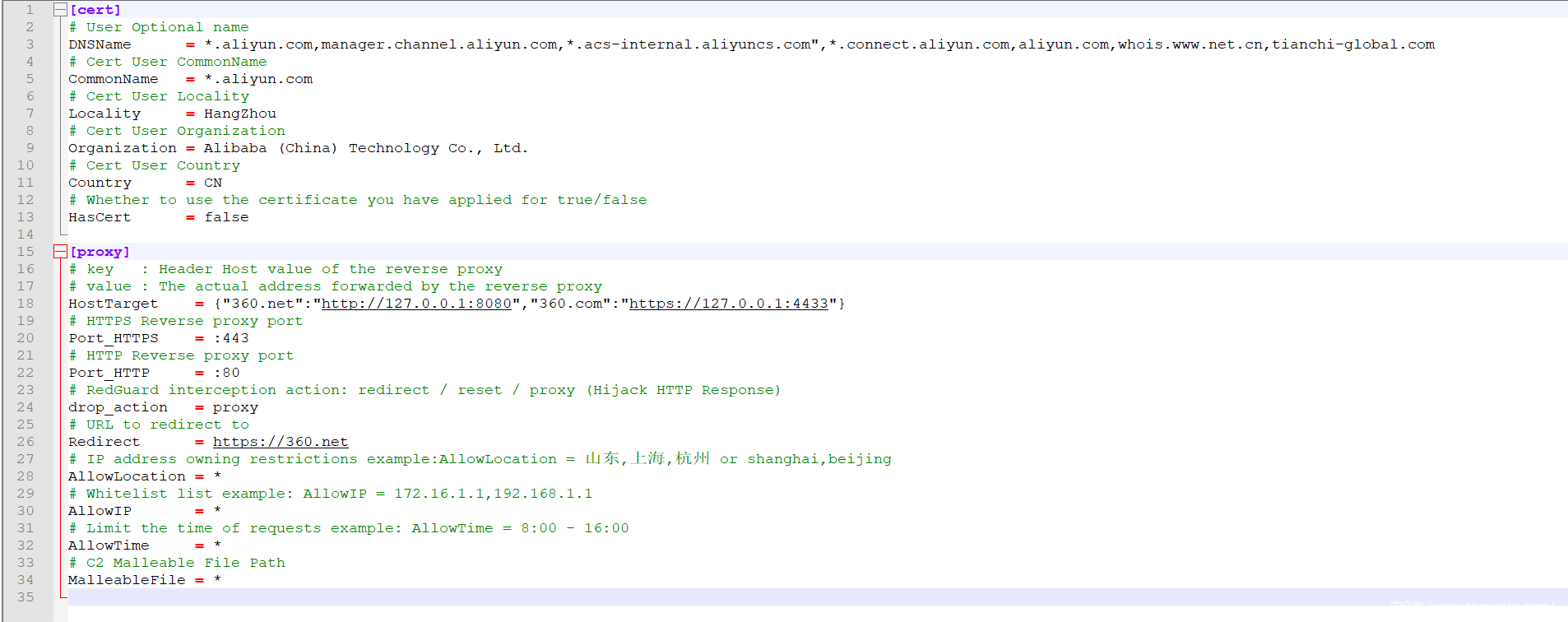This screenshot has height=622, width=1568.
Task: Open the http://127.0.0.1:8080 link
Action: [416, 304]
